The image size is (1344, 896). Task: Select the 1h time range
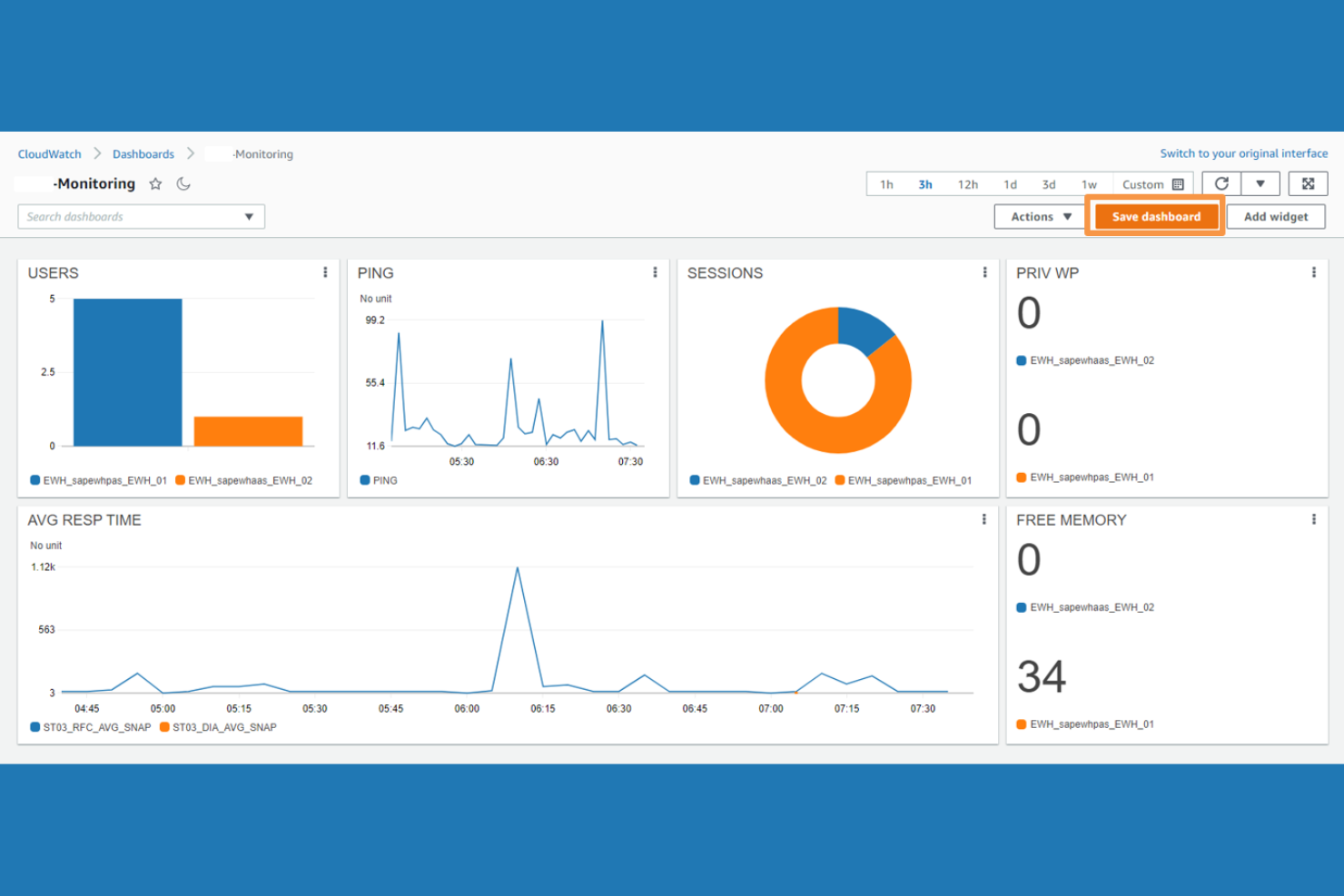coord(886,183)
